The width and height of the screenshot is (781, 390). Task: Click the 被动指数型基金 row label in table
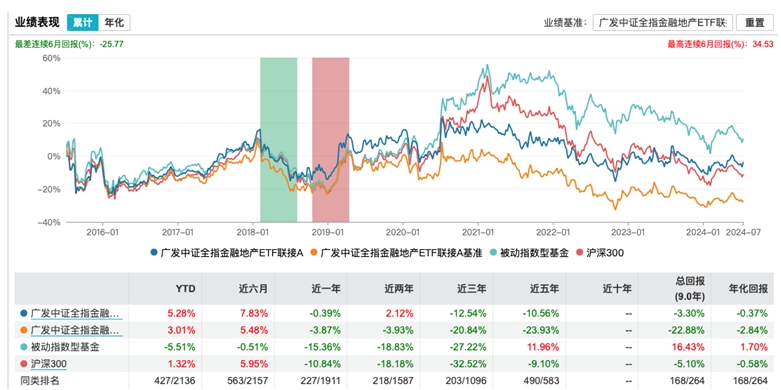(65, 347)
